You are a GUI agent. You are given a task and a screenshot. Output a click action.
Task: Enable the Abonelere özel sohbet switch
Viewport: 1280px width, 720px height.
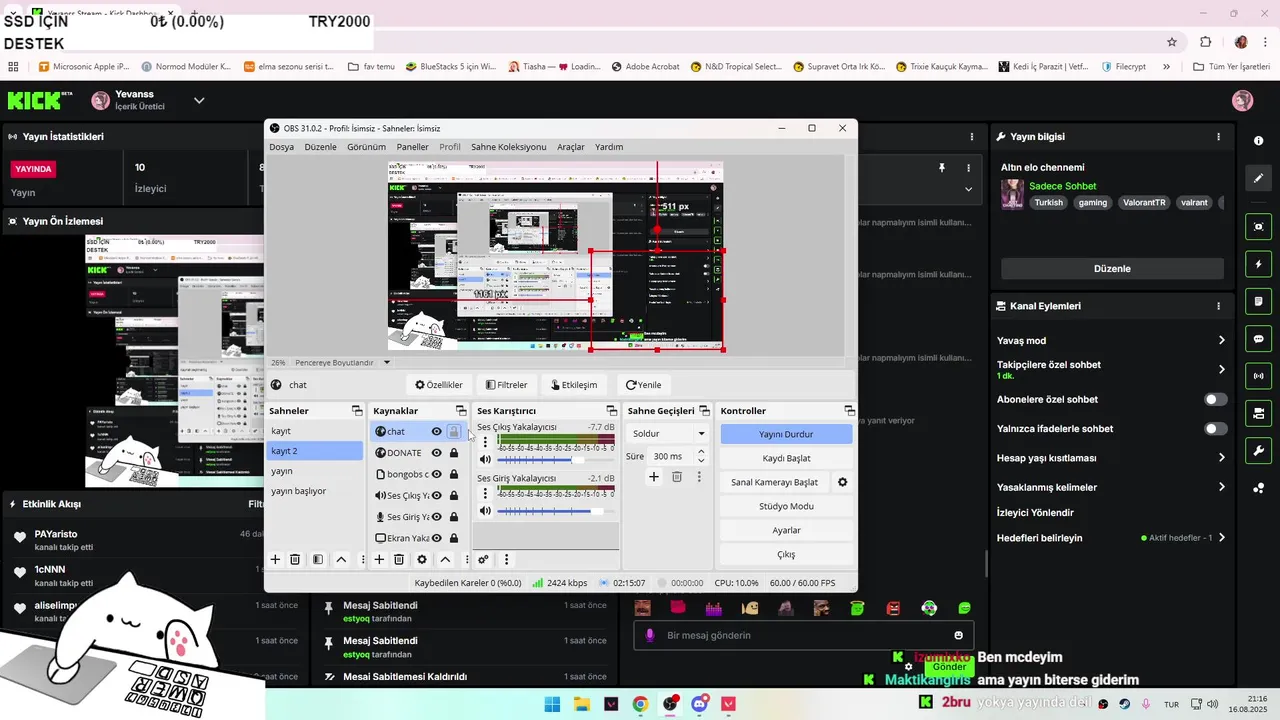point(1215,399)
